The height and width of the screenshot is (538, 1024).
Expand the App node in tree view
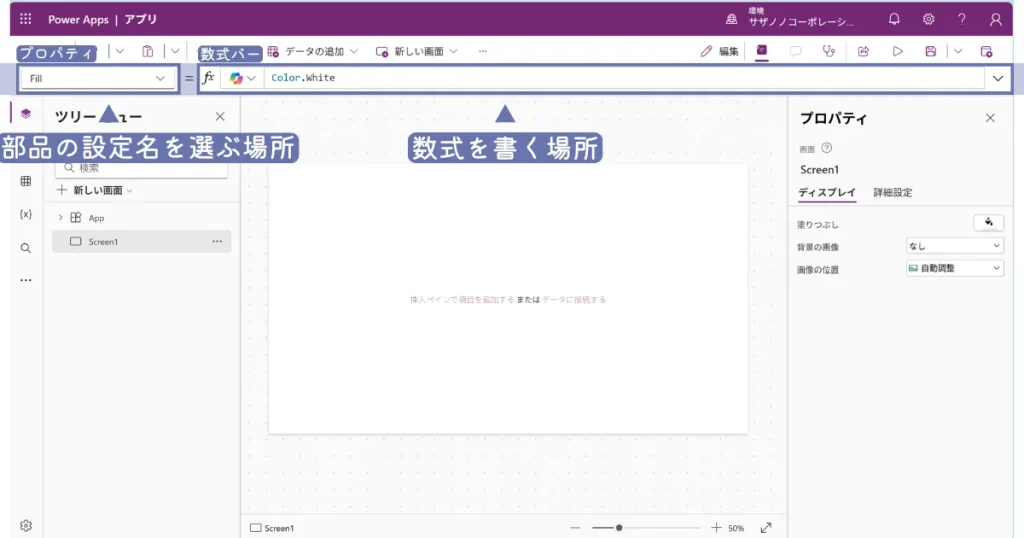[61, 217]
